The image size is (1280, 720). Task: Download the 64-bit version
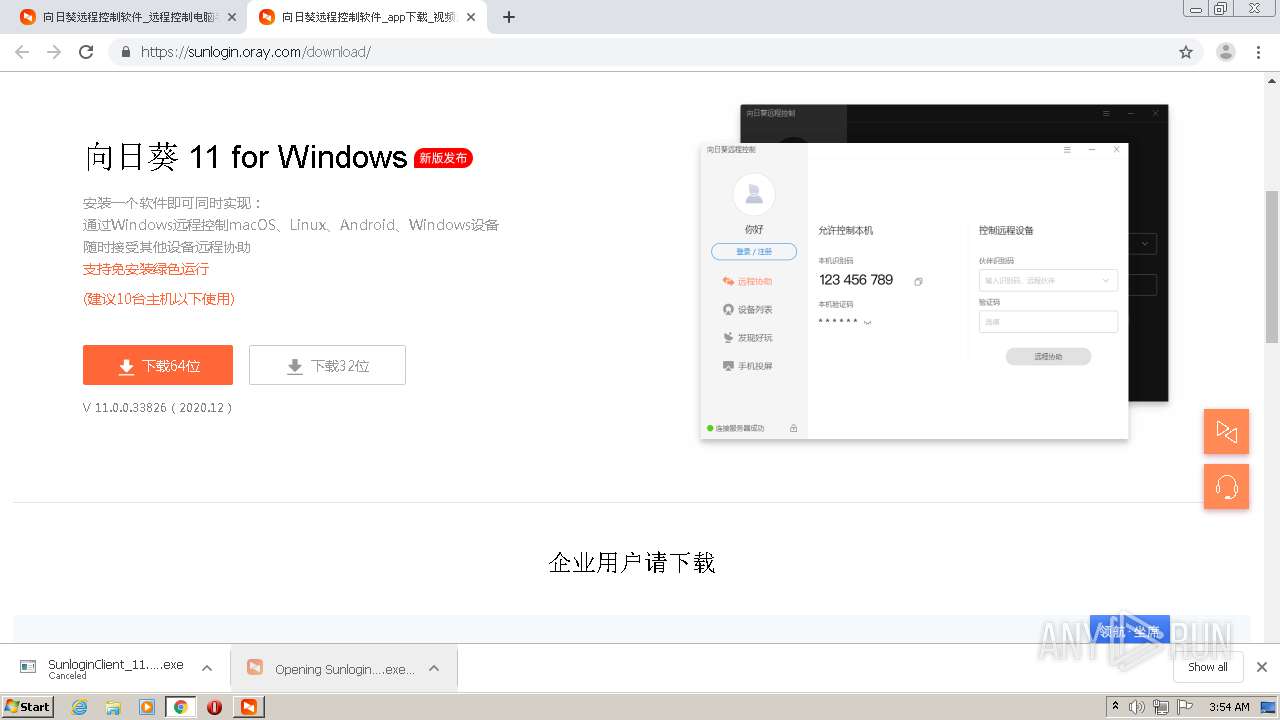[x=158, y=365]
